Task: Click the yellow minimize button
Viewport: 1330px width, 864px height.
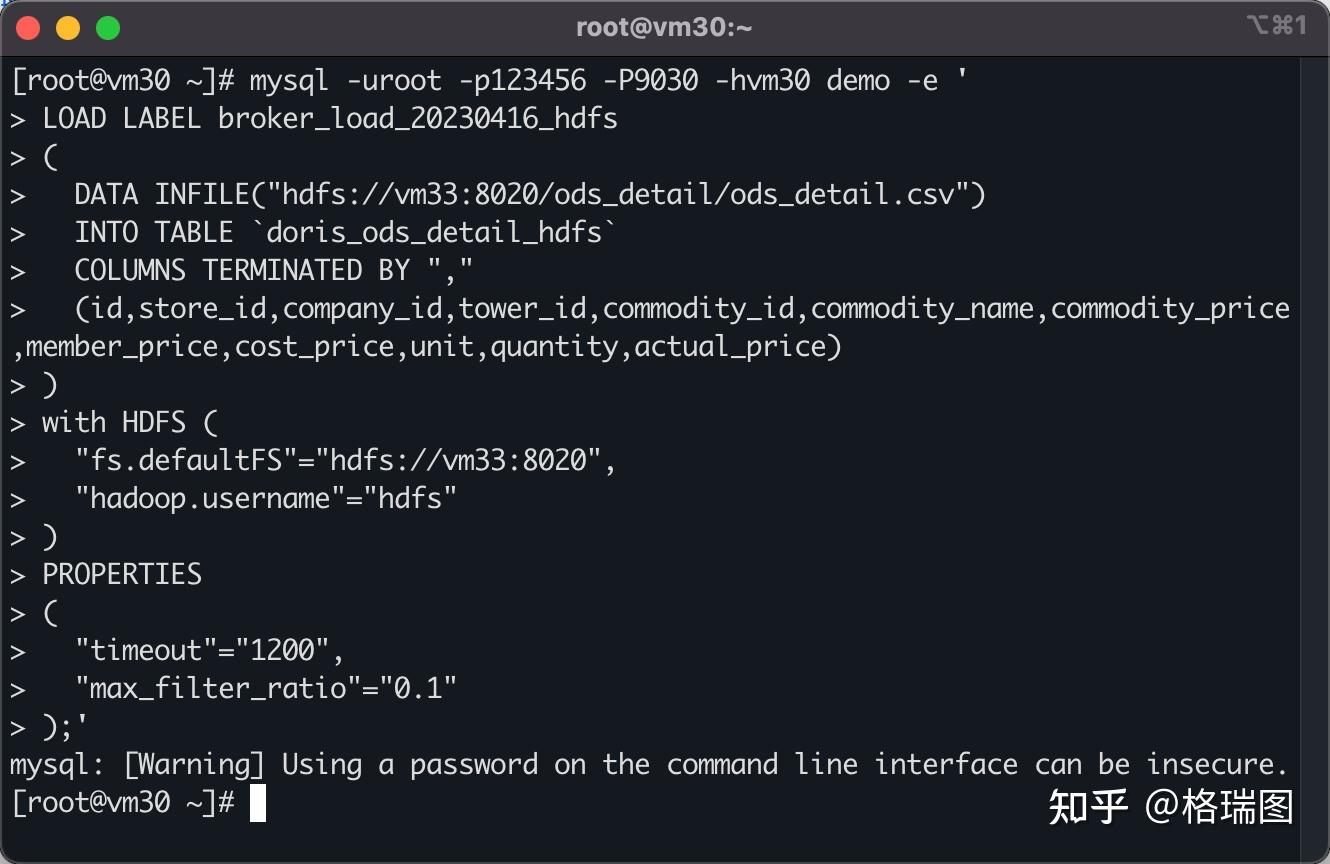Action: (x=65, y=27)
